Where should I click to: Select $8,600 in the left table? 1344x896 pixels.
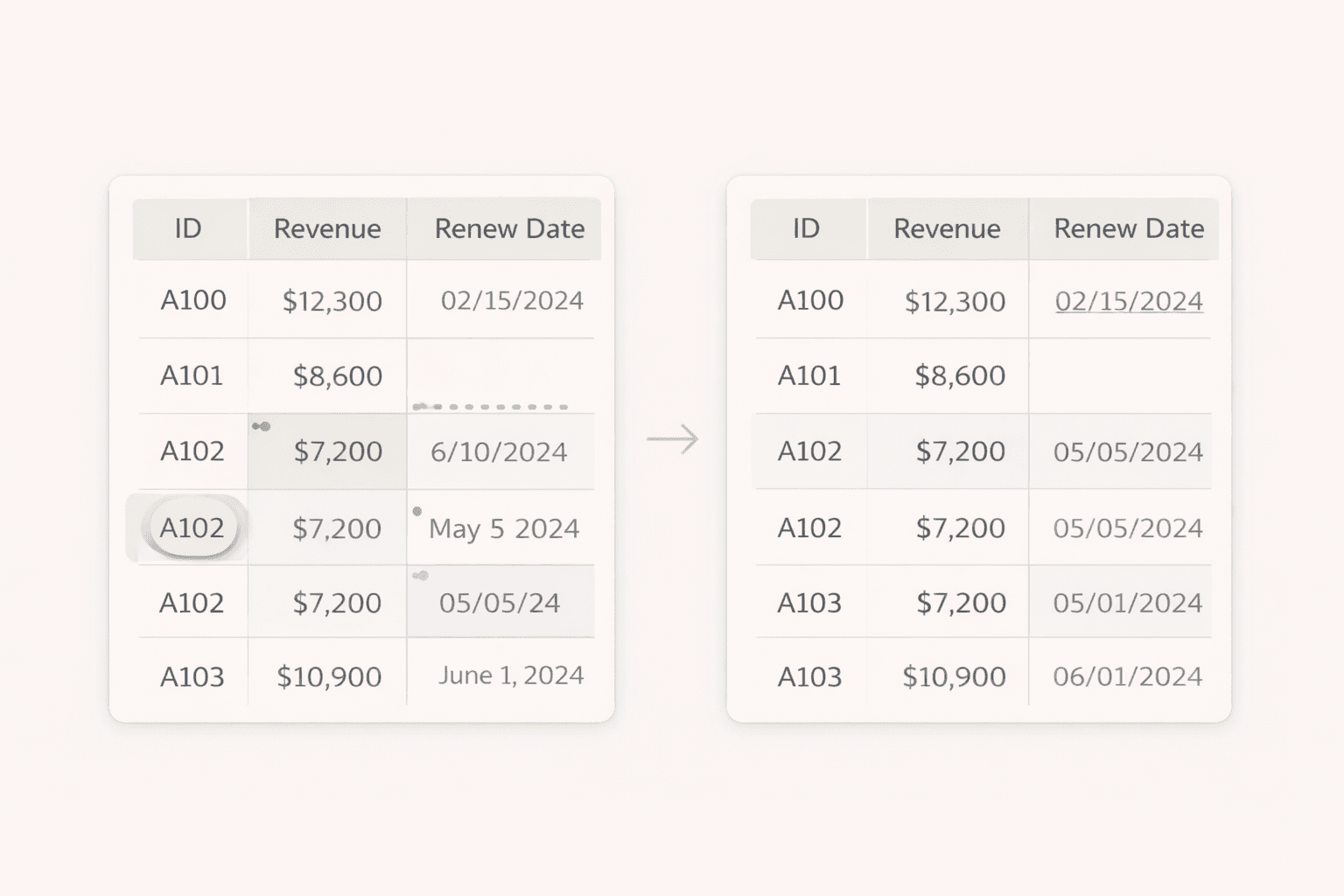tap(338, 376)
